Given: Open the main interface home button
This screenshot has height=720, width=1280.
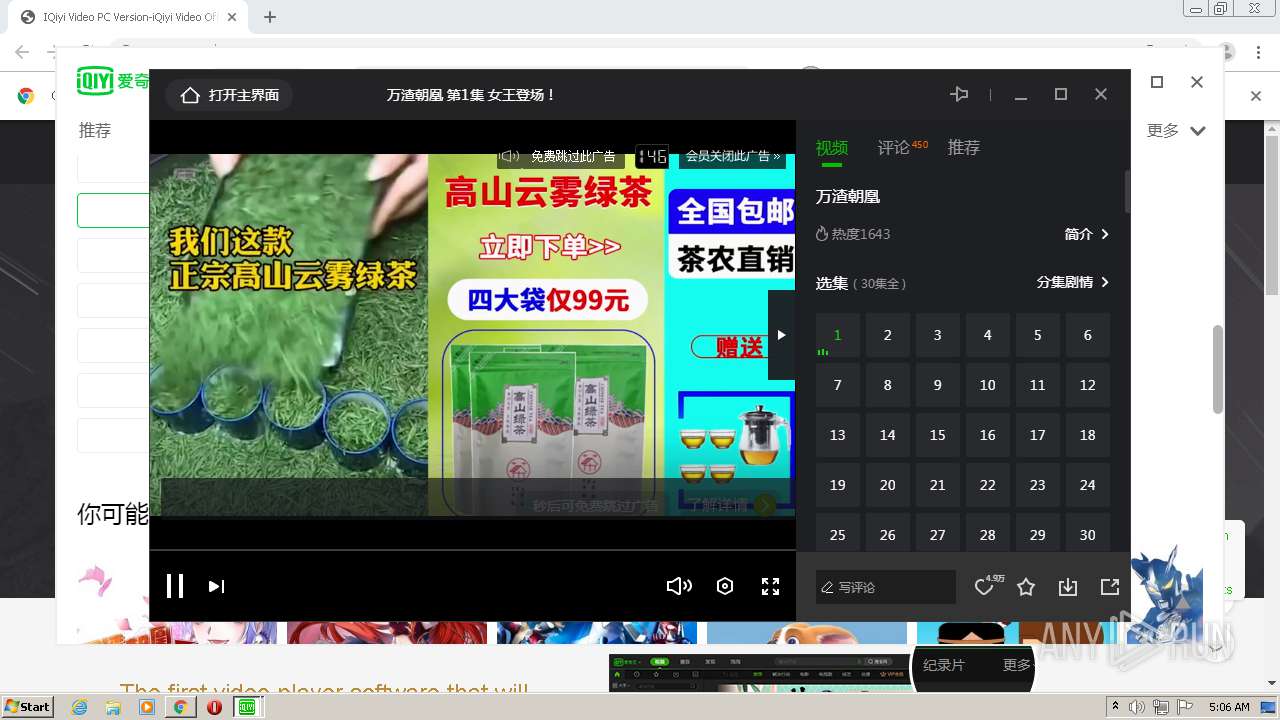Looking at the screenshot, I should (229, 95).
